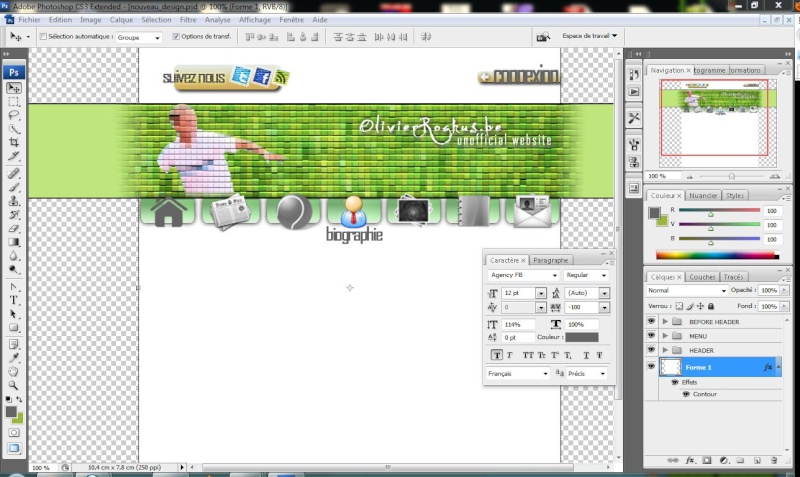Toggle Effets visibility eye
Viewport: 800px width, 477px height.
(675, 382)
